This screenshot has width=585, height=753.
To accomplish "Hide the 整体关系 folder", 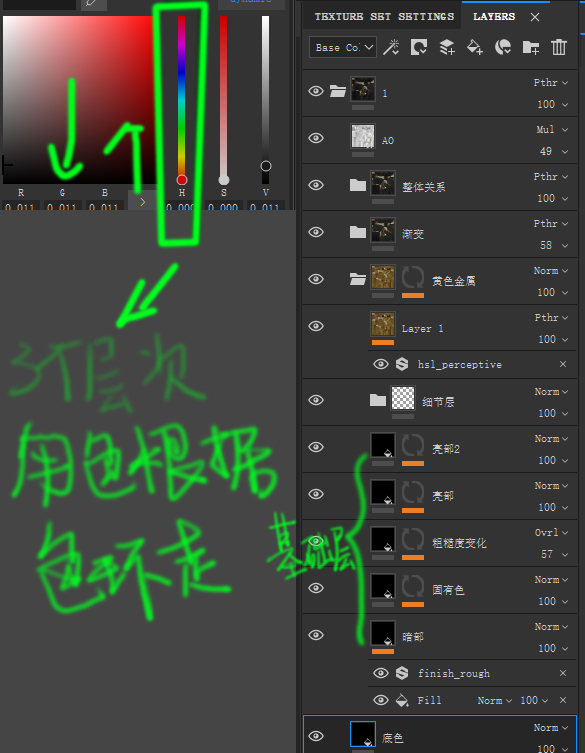I will click(x=316, y=185).
